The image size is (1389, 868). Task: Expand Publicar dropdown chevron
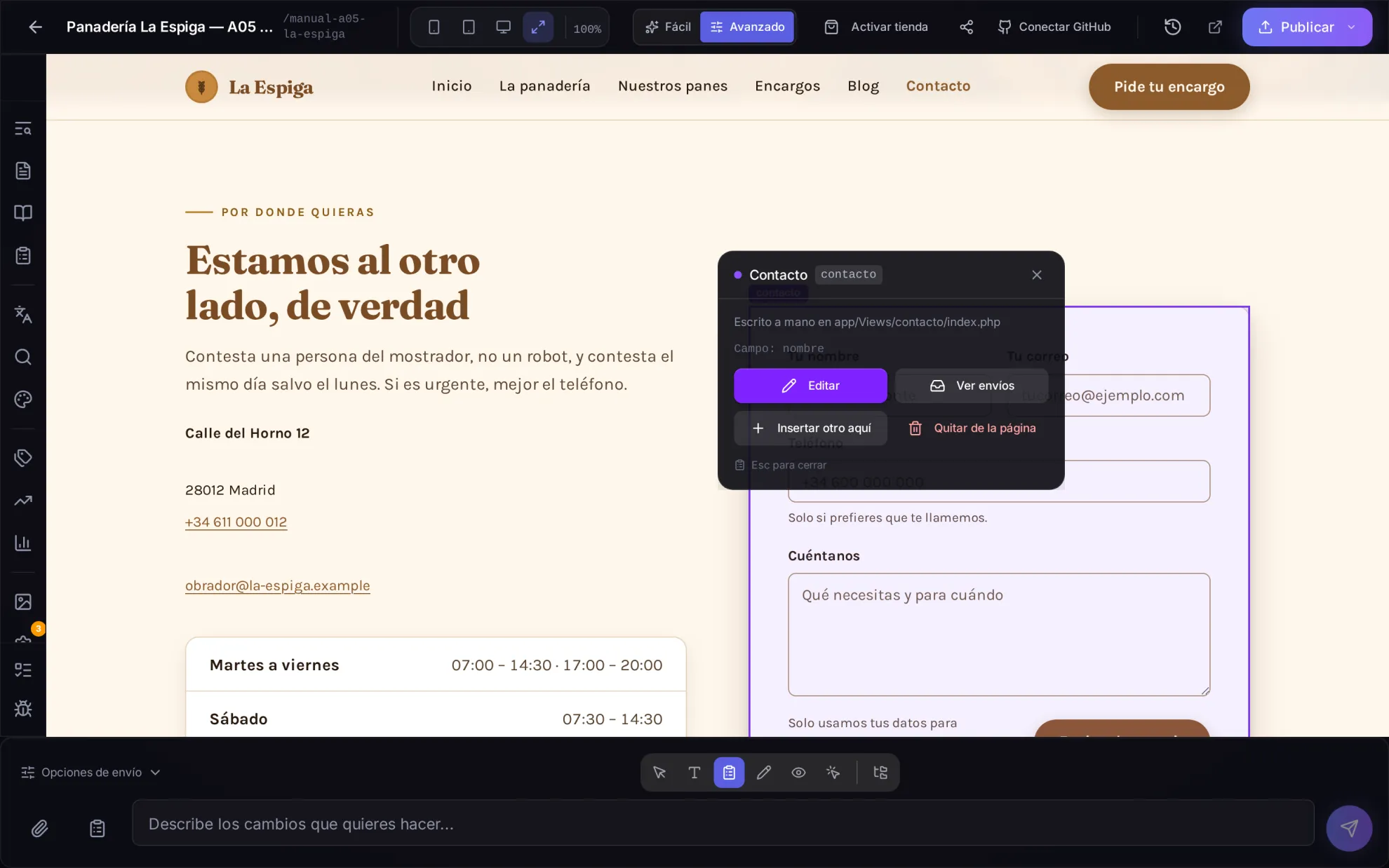pos(1351,27)
